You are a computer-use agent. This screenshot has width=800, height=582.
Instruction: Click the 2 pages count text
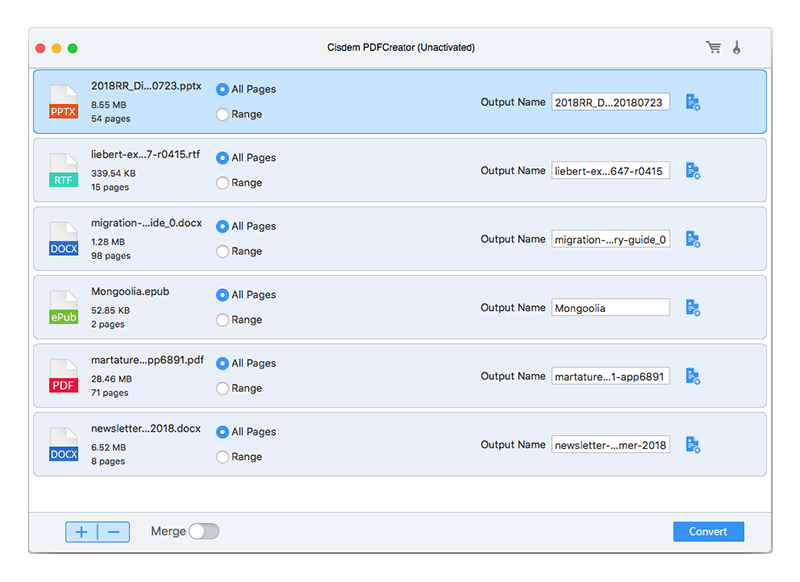tap(108, 324)
